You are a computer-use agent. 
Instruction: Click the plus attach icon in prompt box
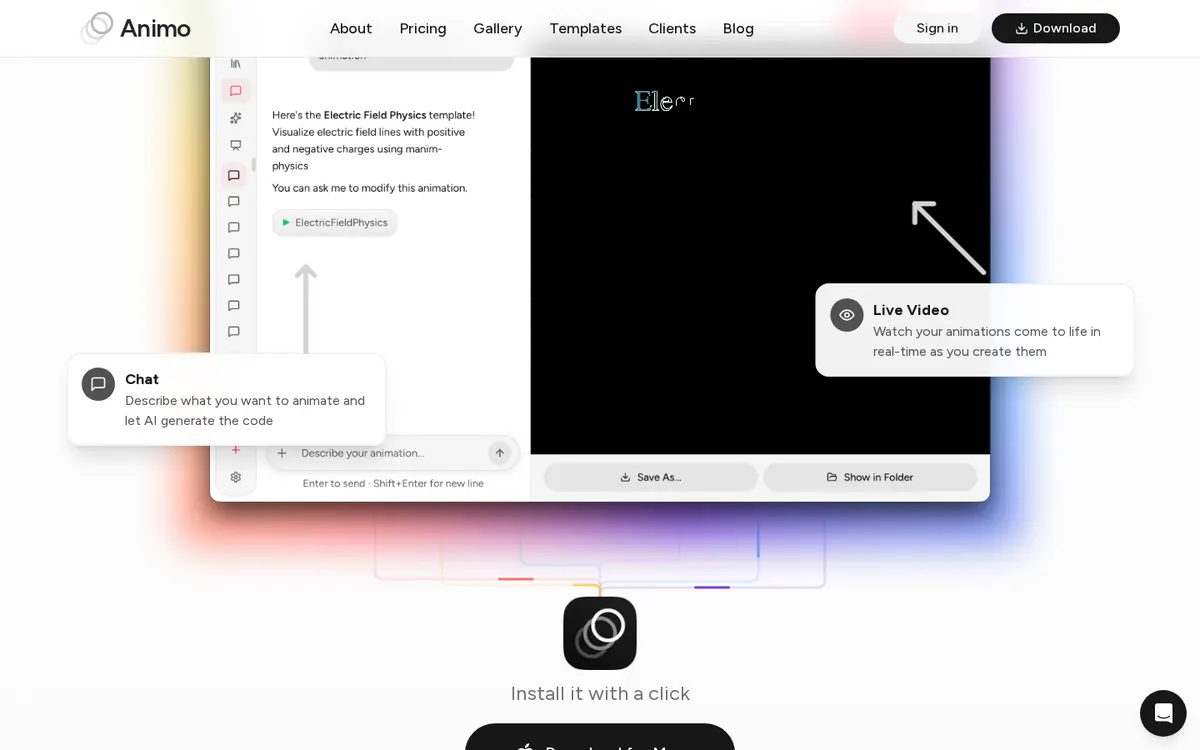pyautogui.click(x=282, y=453)
